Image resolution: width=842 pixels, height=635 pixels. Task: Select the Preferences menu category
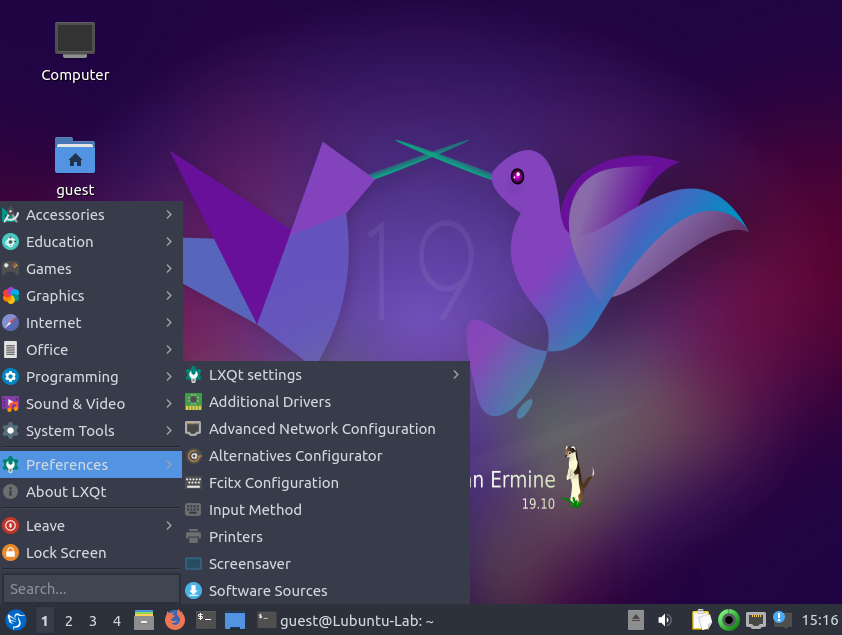click(91, 465)
